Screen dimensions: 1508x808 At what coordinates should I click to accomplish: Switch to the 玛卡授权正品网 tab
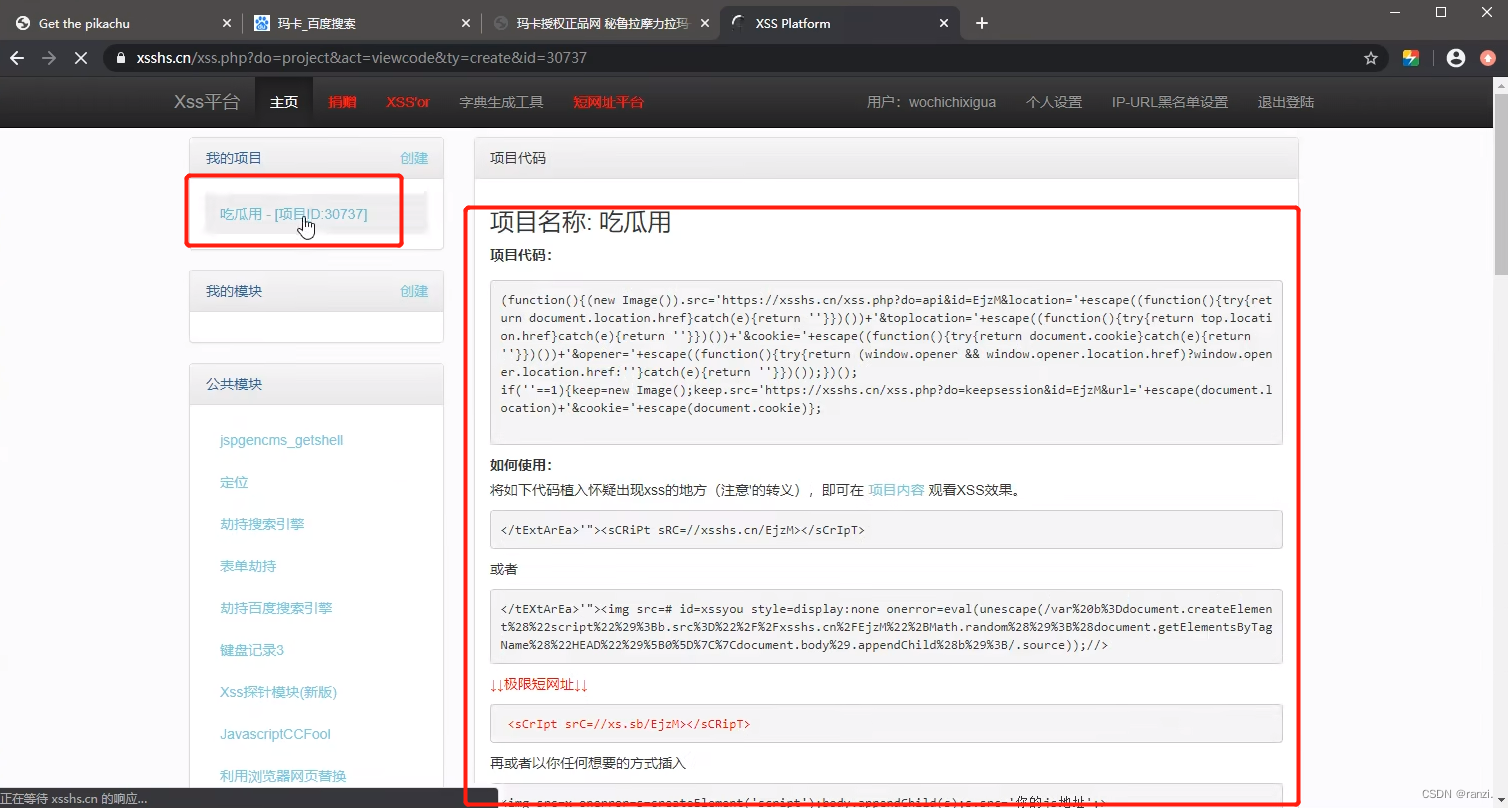600,23
